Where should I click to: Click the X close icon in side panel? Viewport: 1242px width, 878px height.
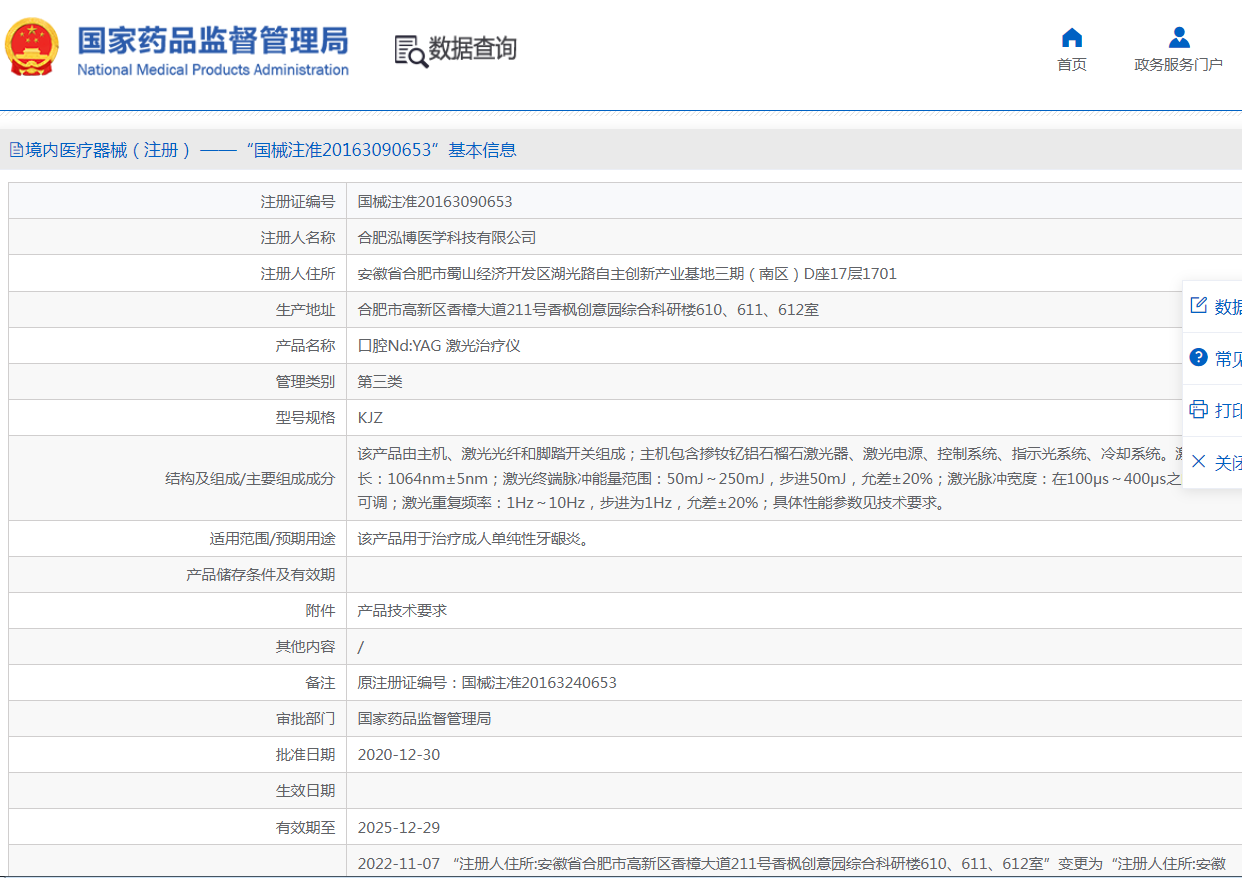[1198, 461]
